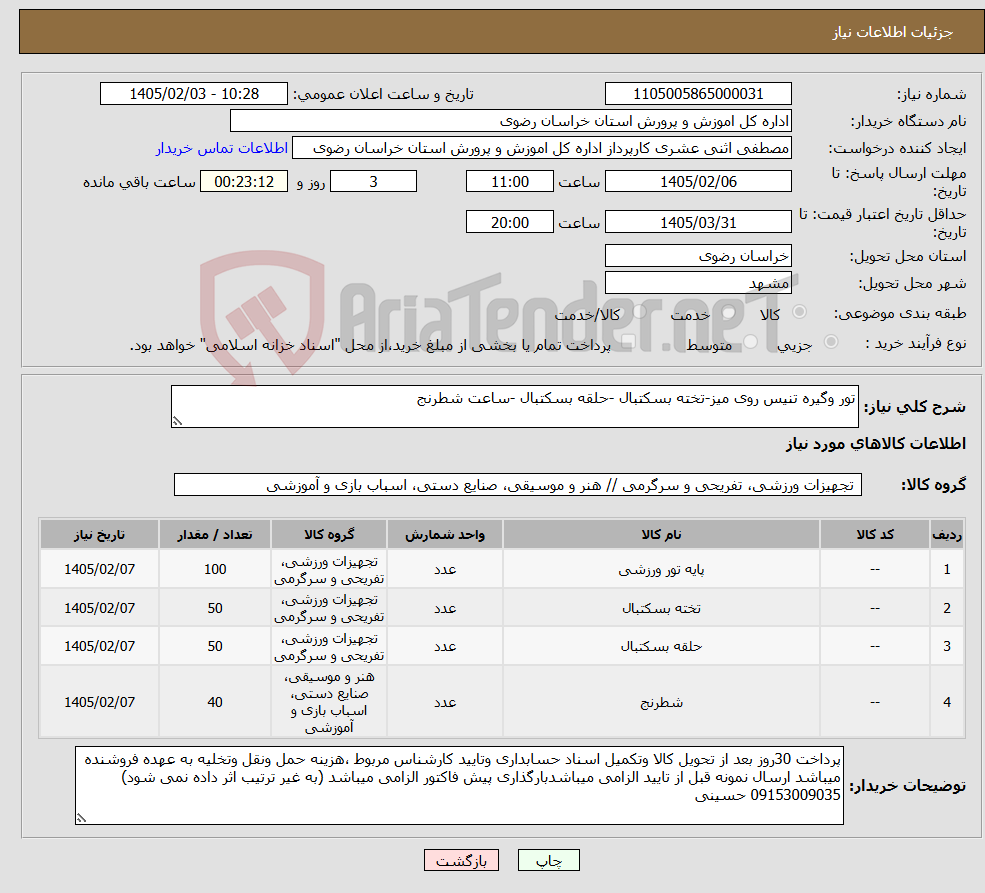Select the کالا radio button

(x=800, y=311)
